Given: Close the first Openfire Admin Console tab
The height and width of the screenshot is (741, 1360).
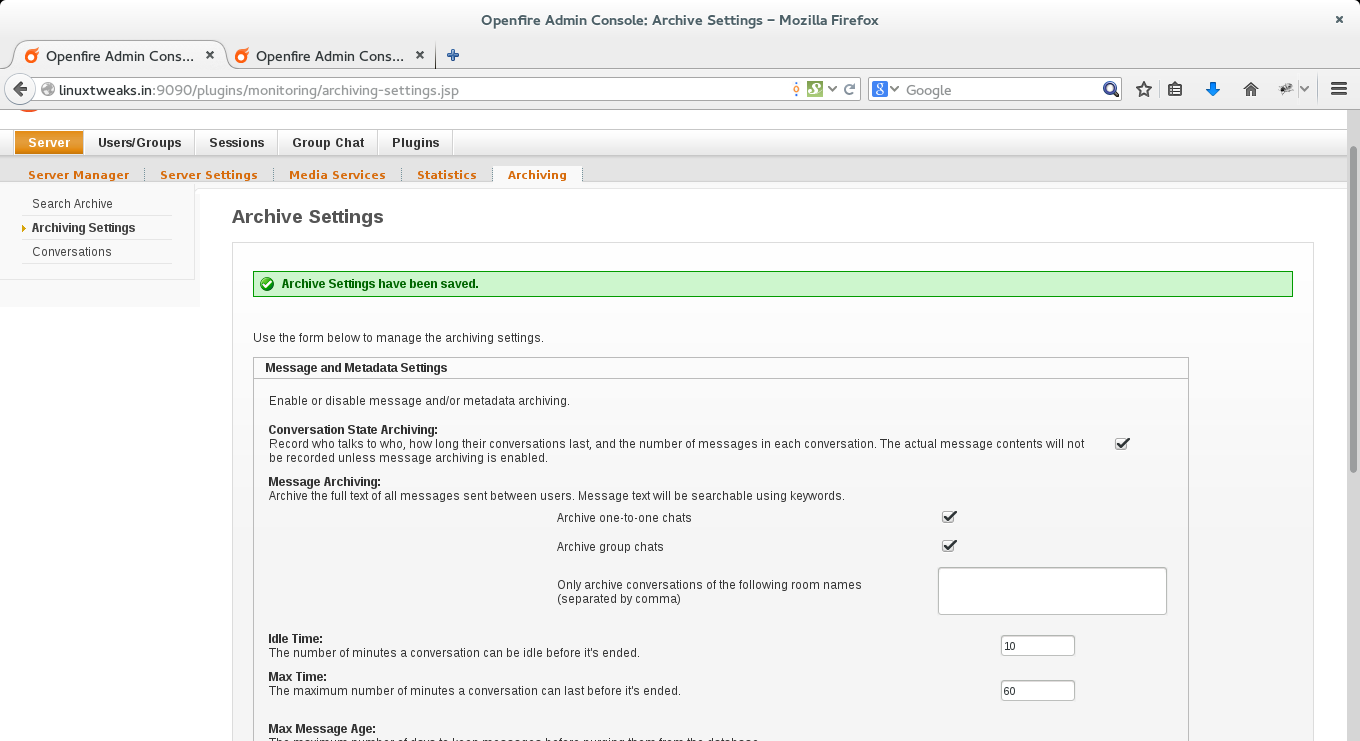Looking at the screenshot, I should coord(212,56).
